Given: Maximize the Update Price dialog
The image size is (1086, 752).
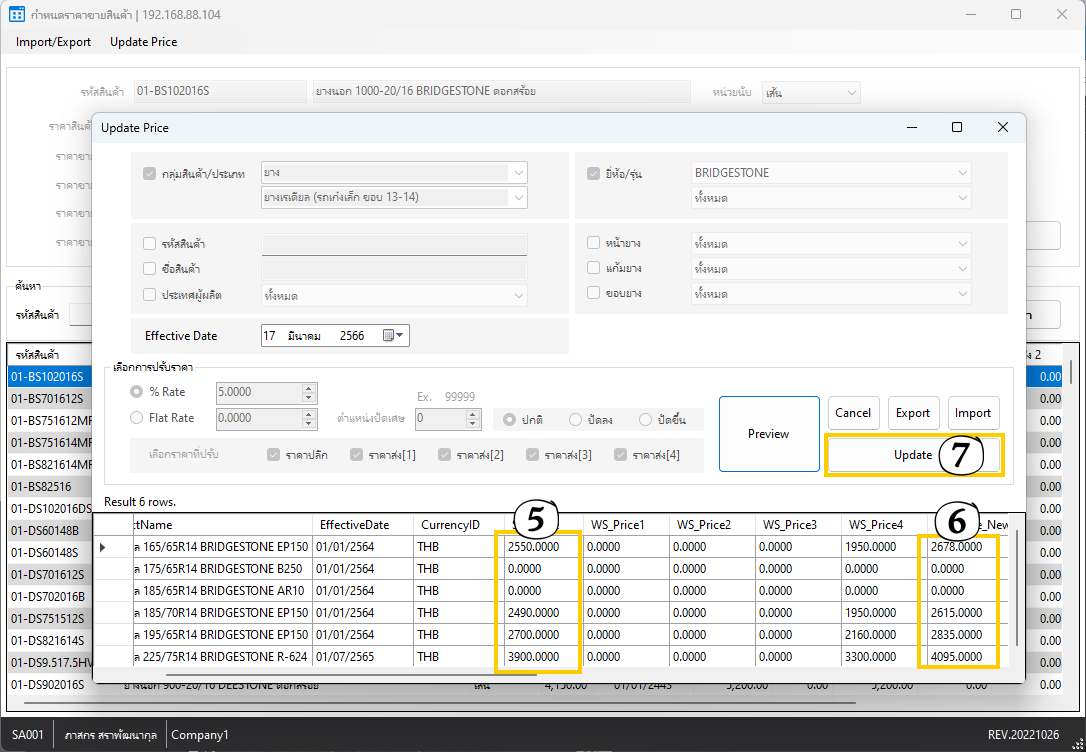Looking at the screenshot, I should click(x=957, y=128).
